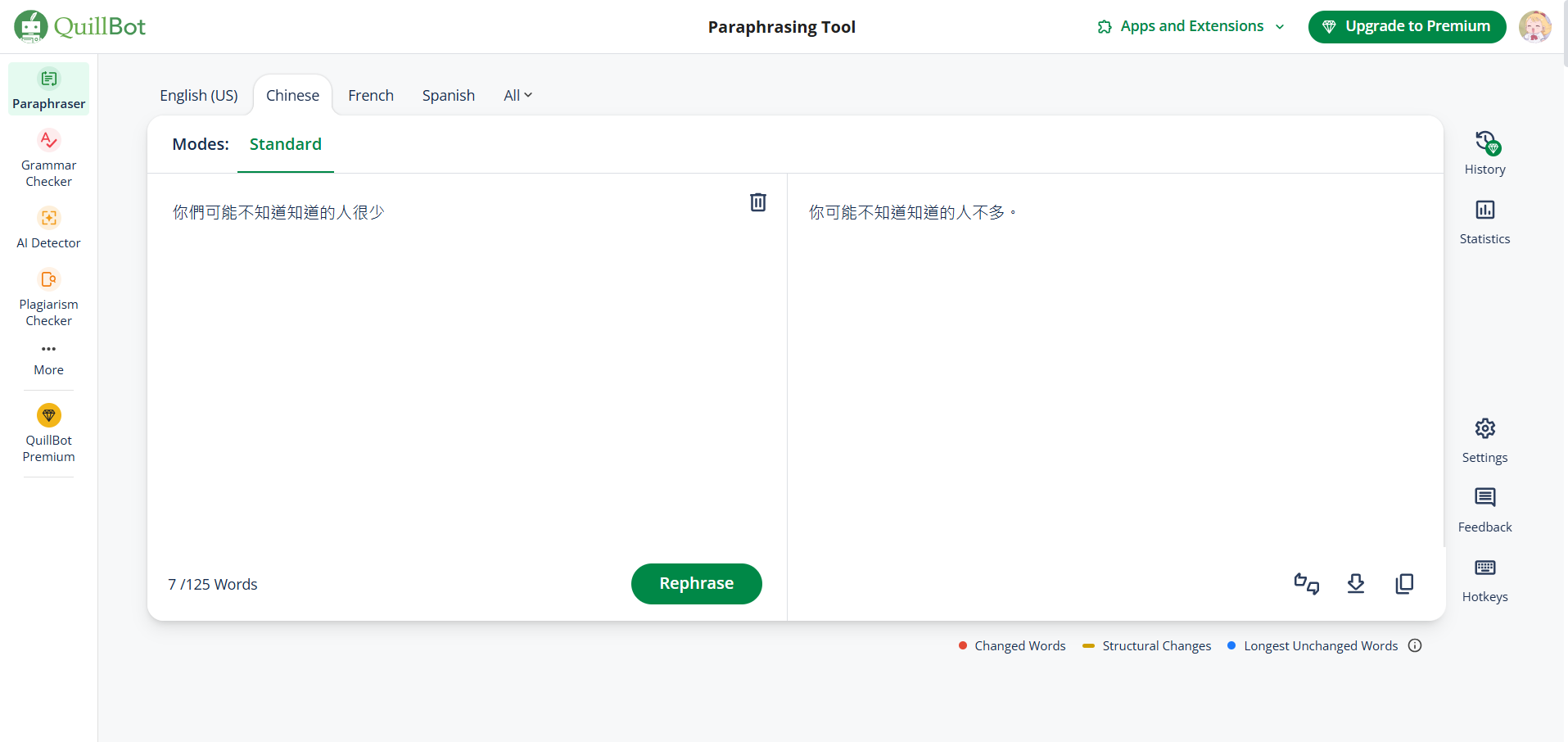This screenshot has height=742, width=1568.
Task: Click the 7 /125 Words counter
Action: coord(213,585)
